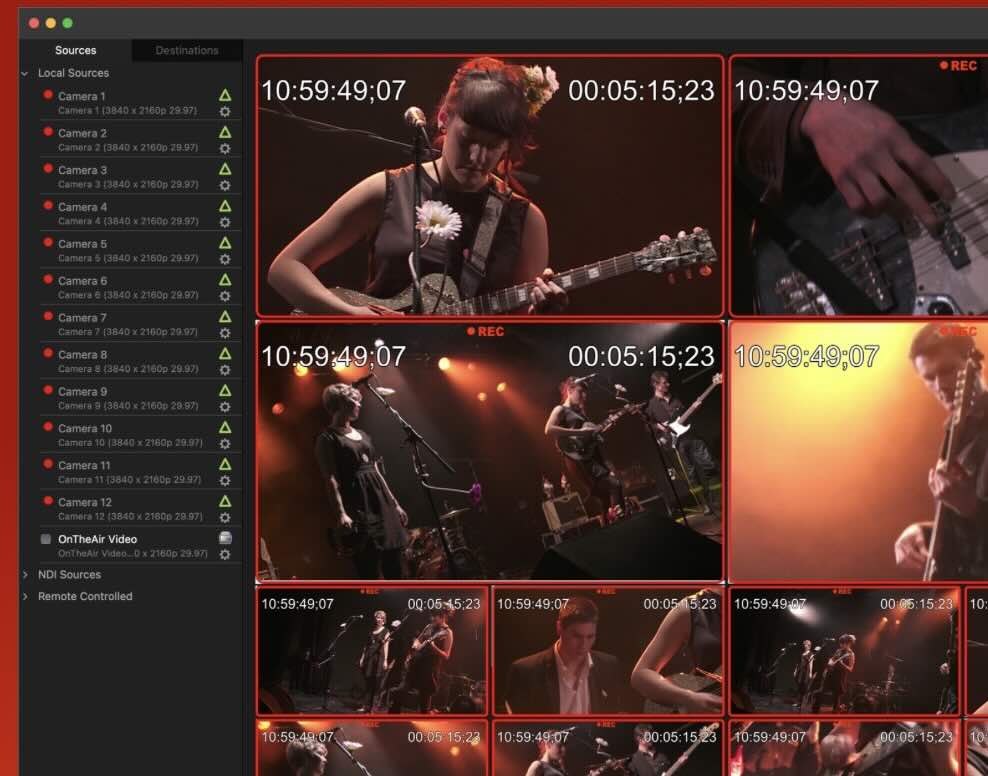This screenshot has width=988, height=776.
Task: Collapse the Local Sources group
Action: [x=25, y=73]
